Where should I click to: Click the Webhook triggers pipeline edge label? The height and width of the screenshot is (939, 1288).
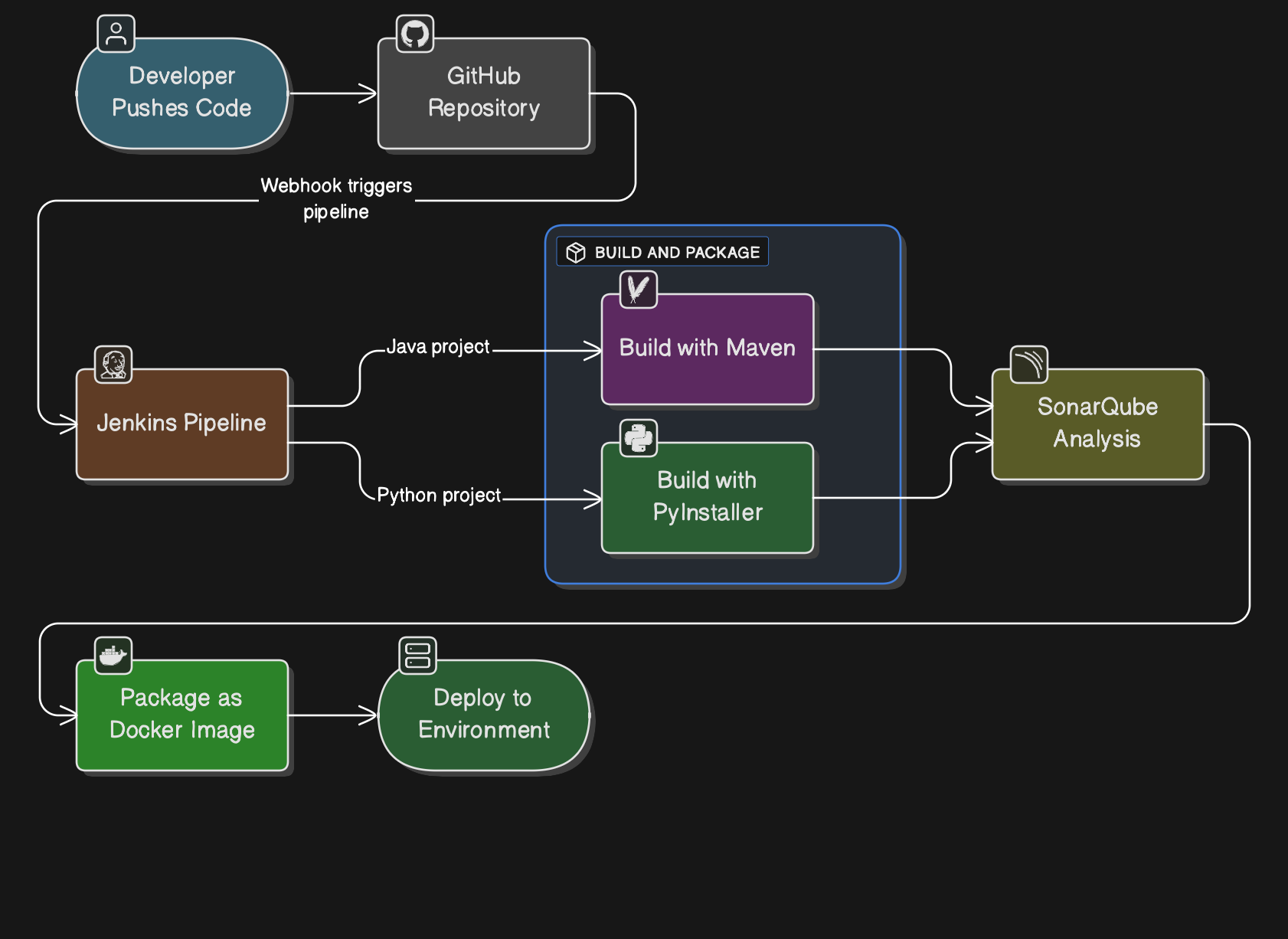coord(336,198)
